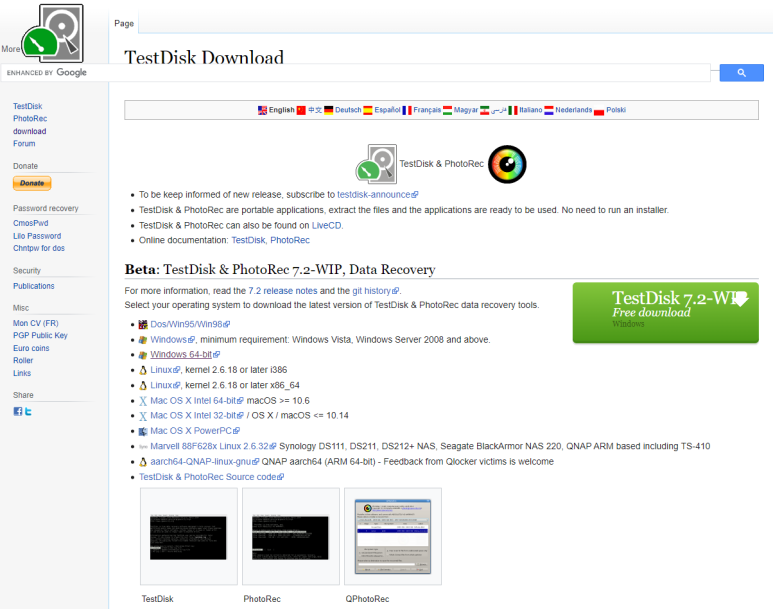
Task: Click the Hungarian flag icon
Action: tap(447, 110)
